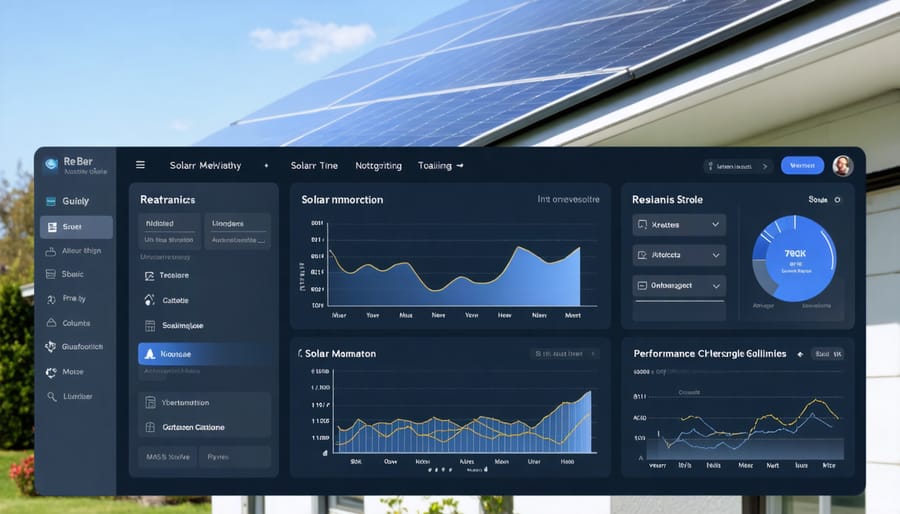Click the Tecelore row icon

149,276
